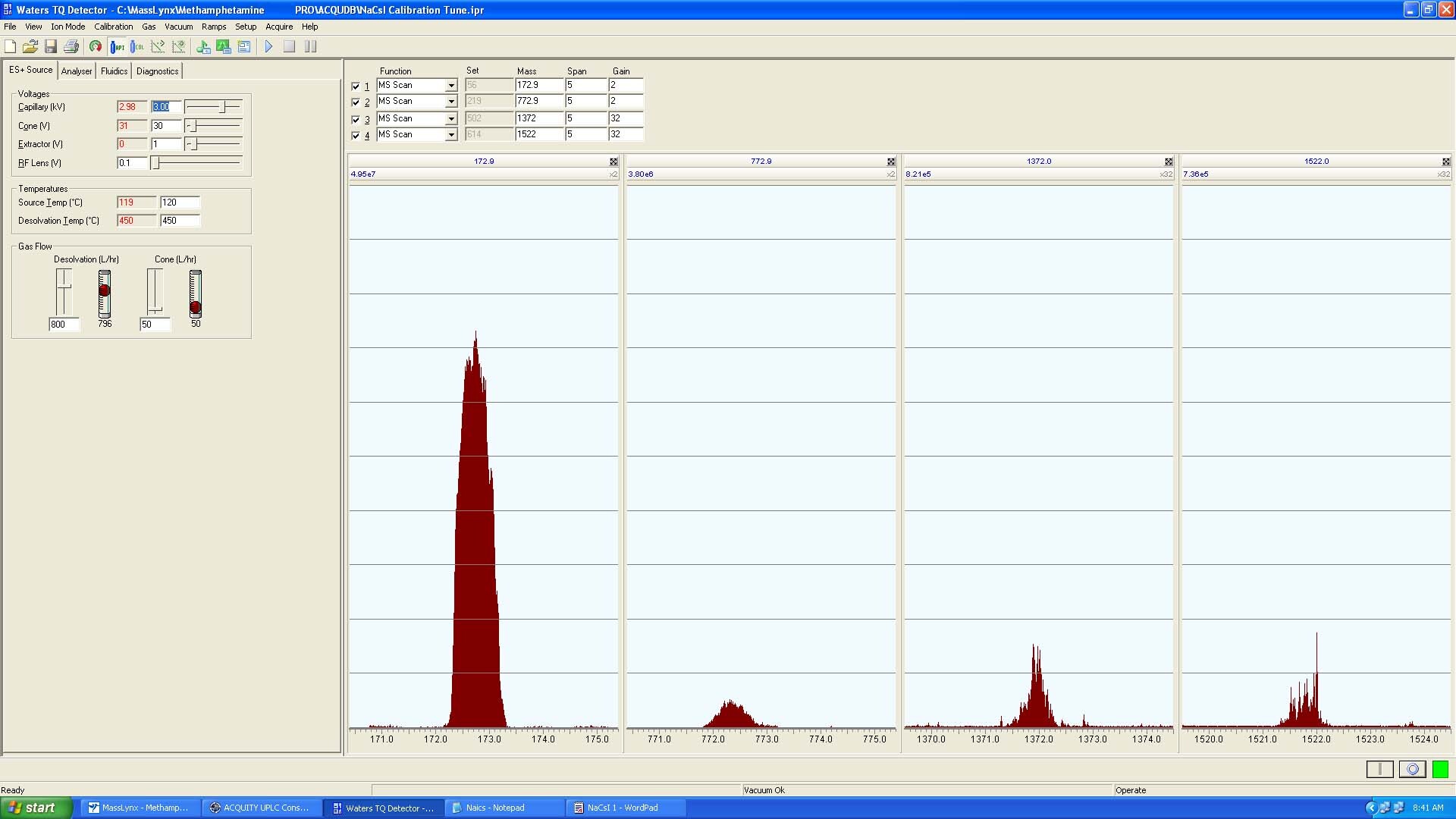Uncheck function 2 checkbox
Image resolution: width=1456 pixels, height=819 pixels.
click(x=356, y=102)
